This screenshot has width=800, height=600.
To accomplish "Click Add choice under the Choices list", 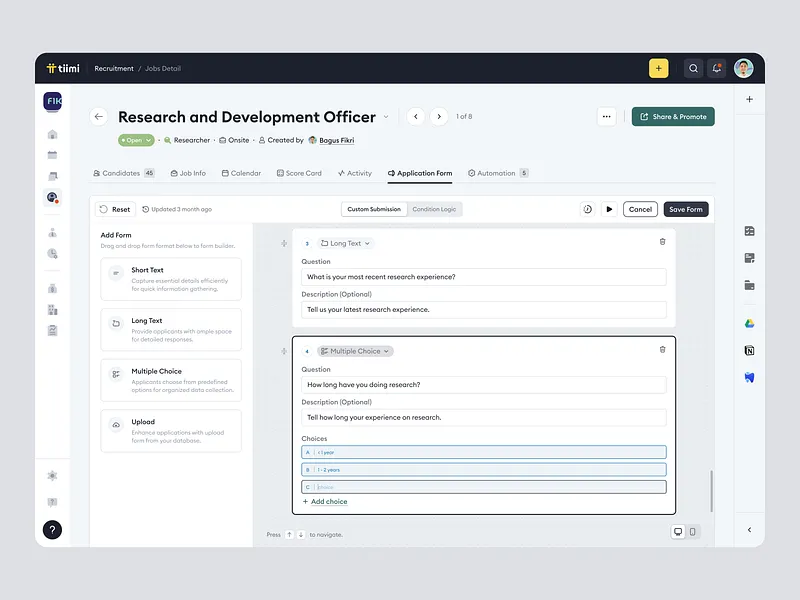I will (x=327, y=501).
